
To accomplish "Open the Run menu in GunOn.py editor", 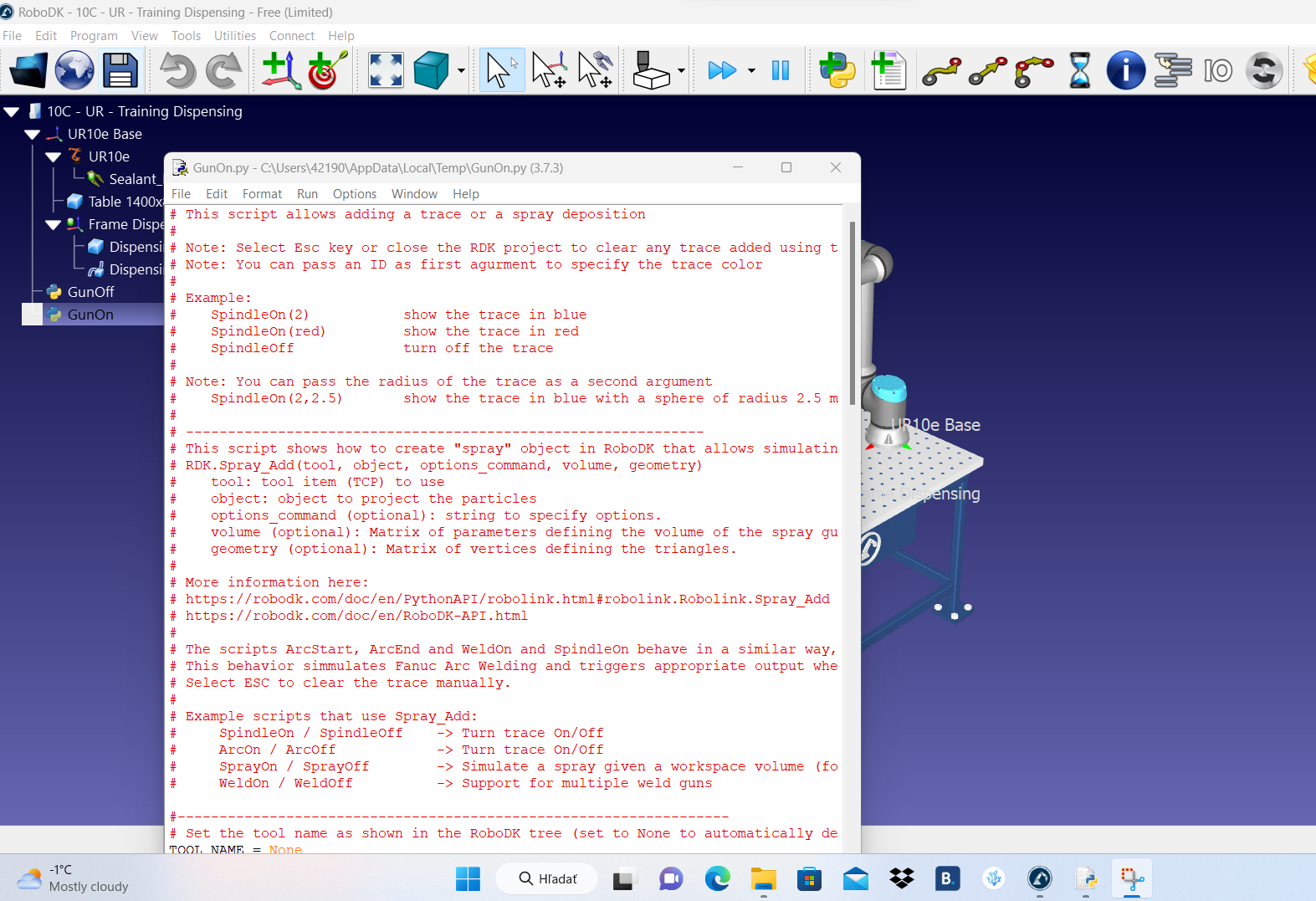I will pos(307,194).
